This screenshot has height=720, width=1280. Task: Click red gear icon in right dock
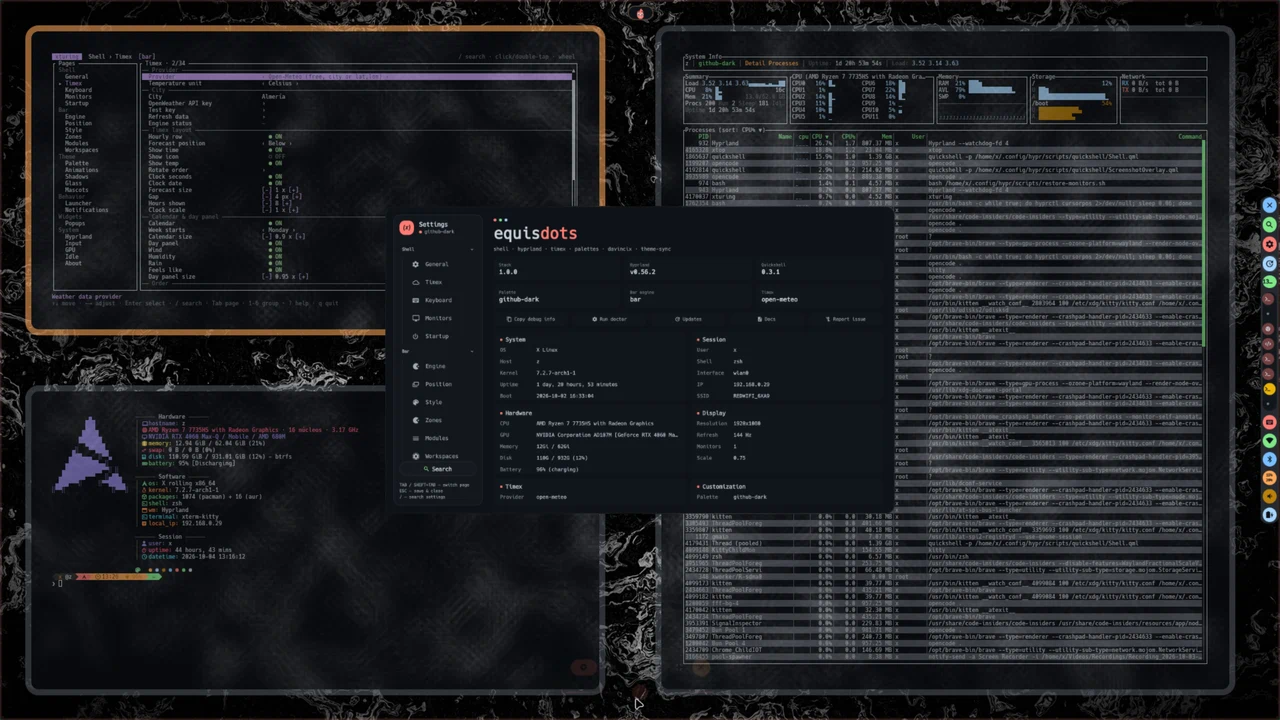tap(1269, 244)
